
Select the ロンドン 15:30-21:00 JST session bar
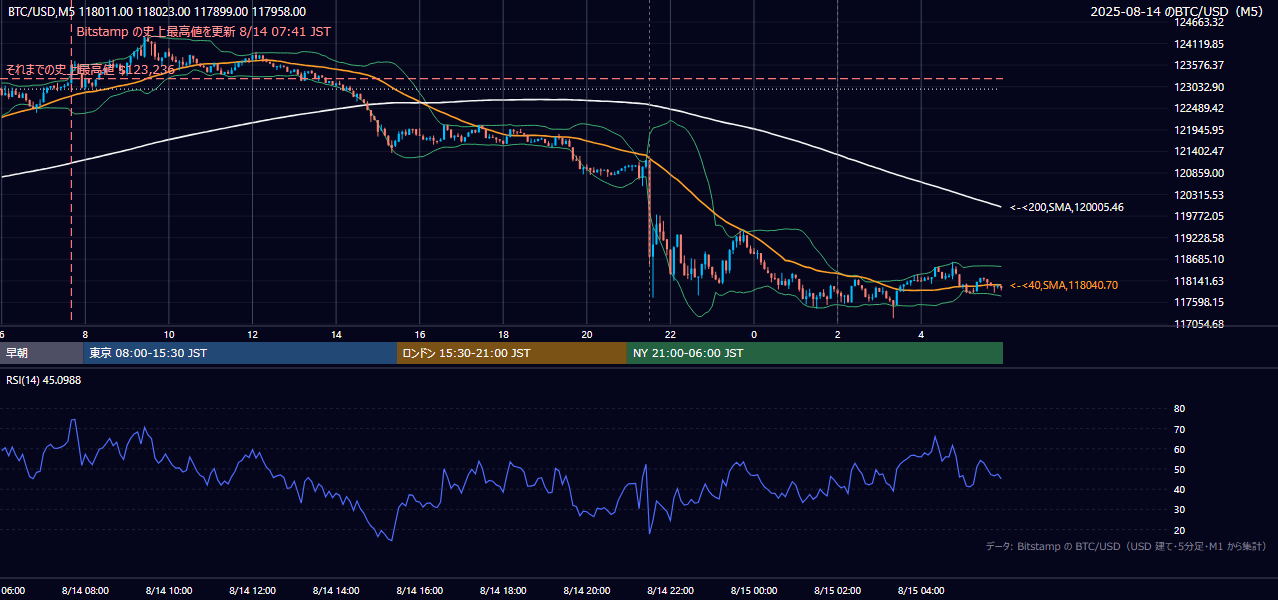pos(512,353)
